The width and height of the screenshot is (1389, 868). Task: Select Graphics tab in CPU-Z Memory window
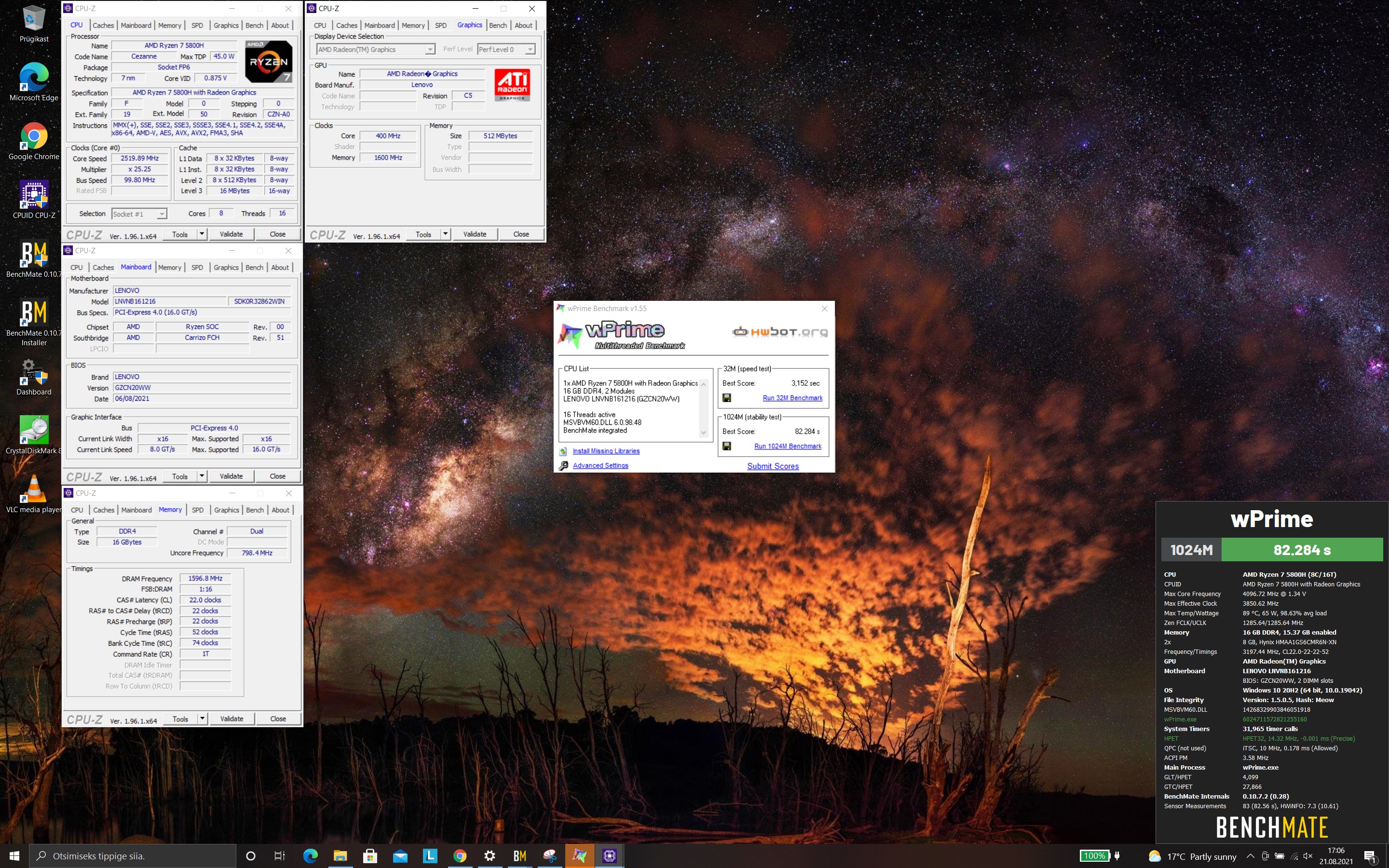(x=226, y=510)
